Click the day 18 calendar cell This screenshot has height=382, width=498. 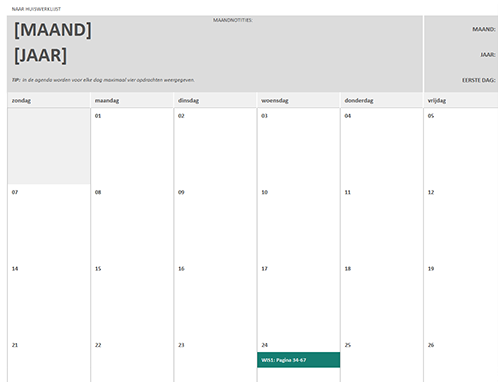coord(382,299)
